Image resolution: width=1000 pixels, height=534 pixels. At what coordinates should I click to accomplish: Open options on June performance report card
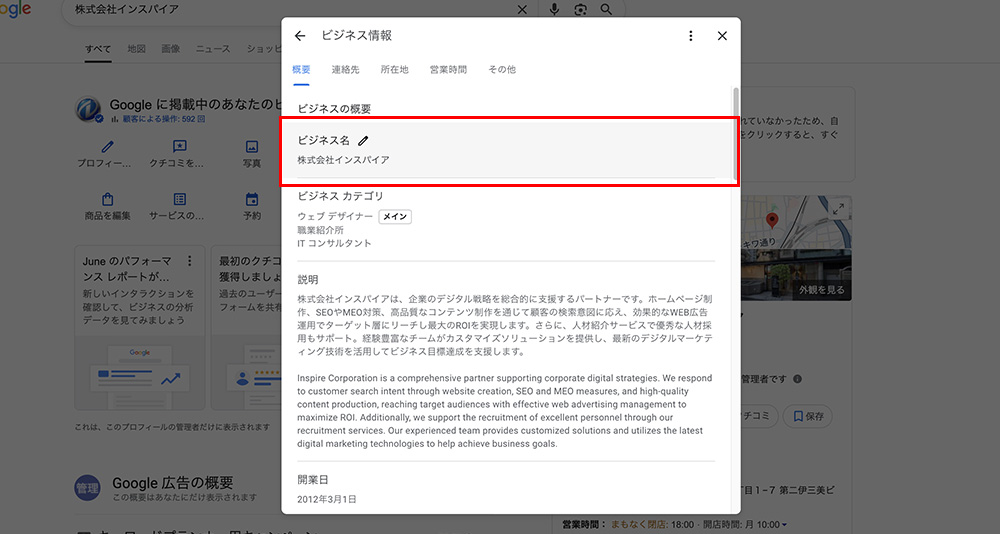pyautogui.click(x=189, y=261)
